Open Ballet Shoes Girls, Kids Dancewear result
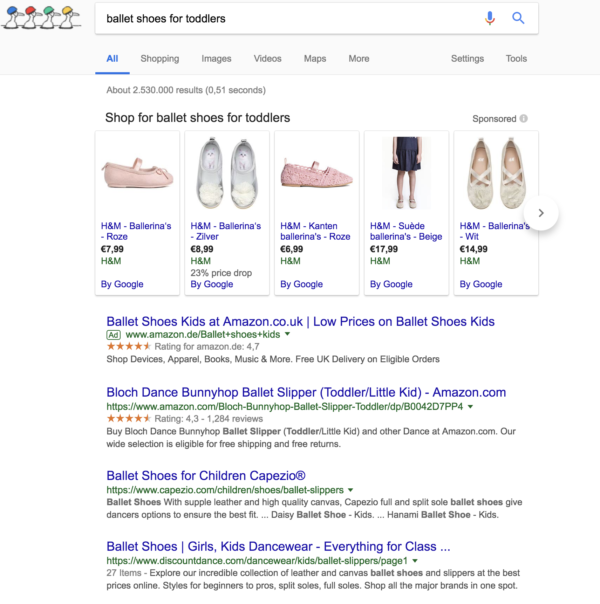The width and height of the screenshot is (600, 604). 278,547
